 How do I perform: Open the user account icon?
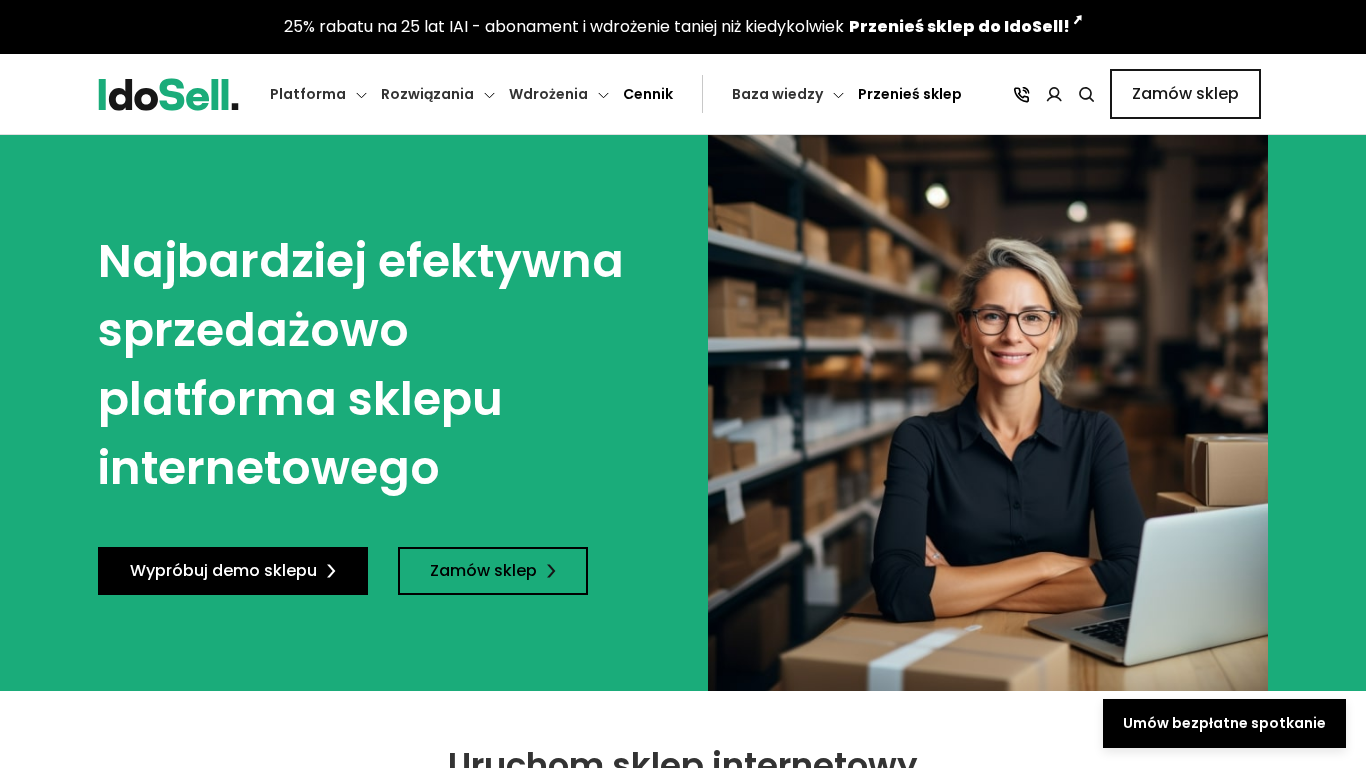(x=1054, y=94)
